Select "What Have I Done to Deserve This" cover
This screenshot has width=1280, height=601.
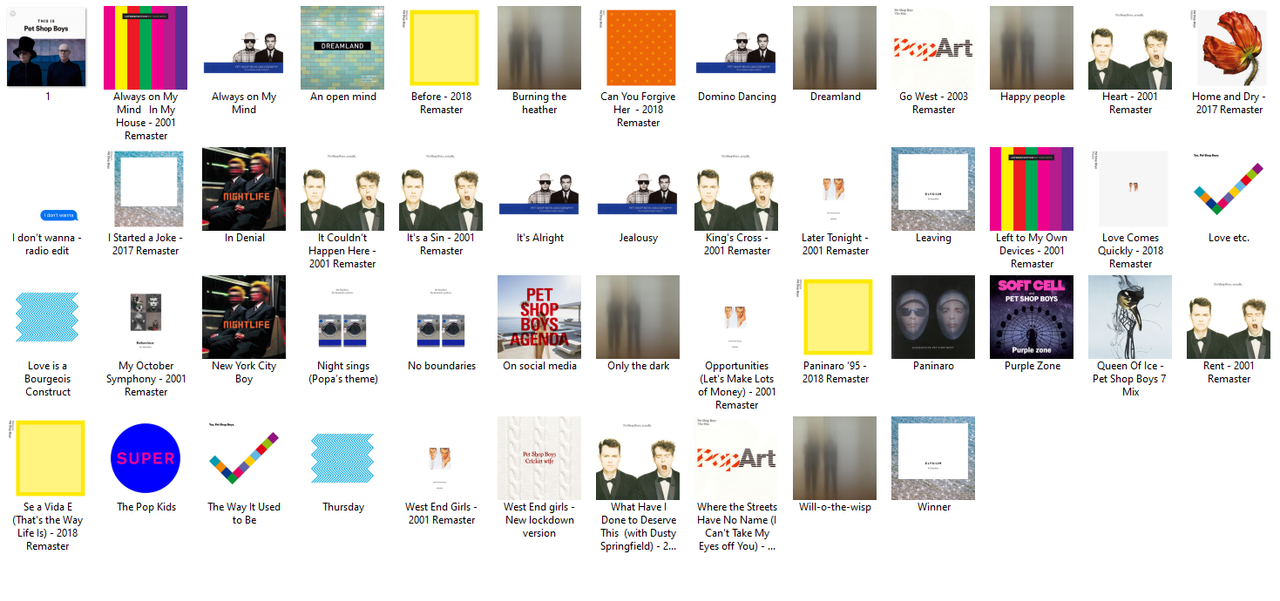pos(638,458)
